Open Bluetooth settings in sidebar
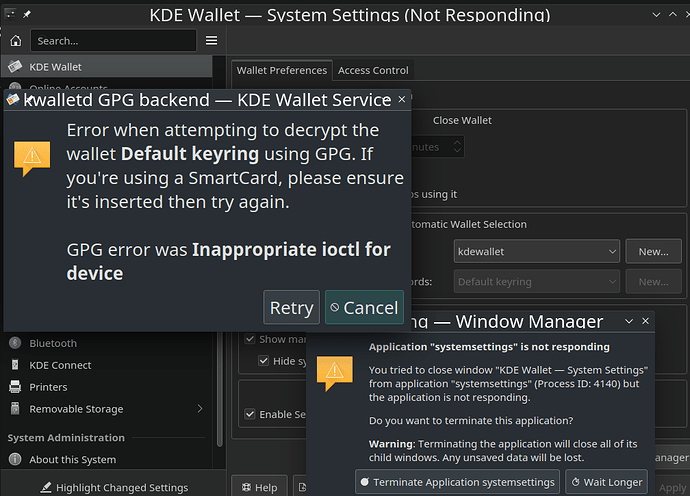Viewport: 690px width, 496px height. click(x=106, y=343)
